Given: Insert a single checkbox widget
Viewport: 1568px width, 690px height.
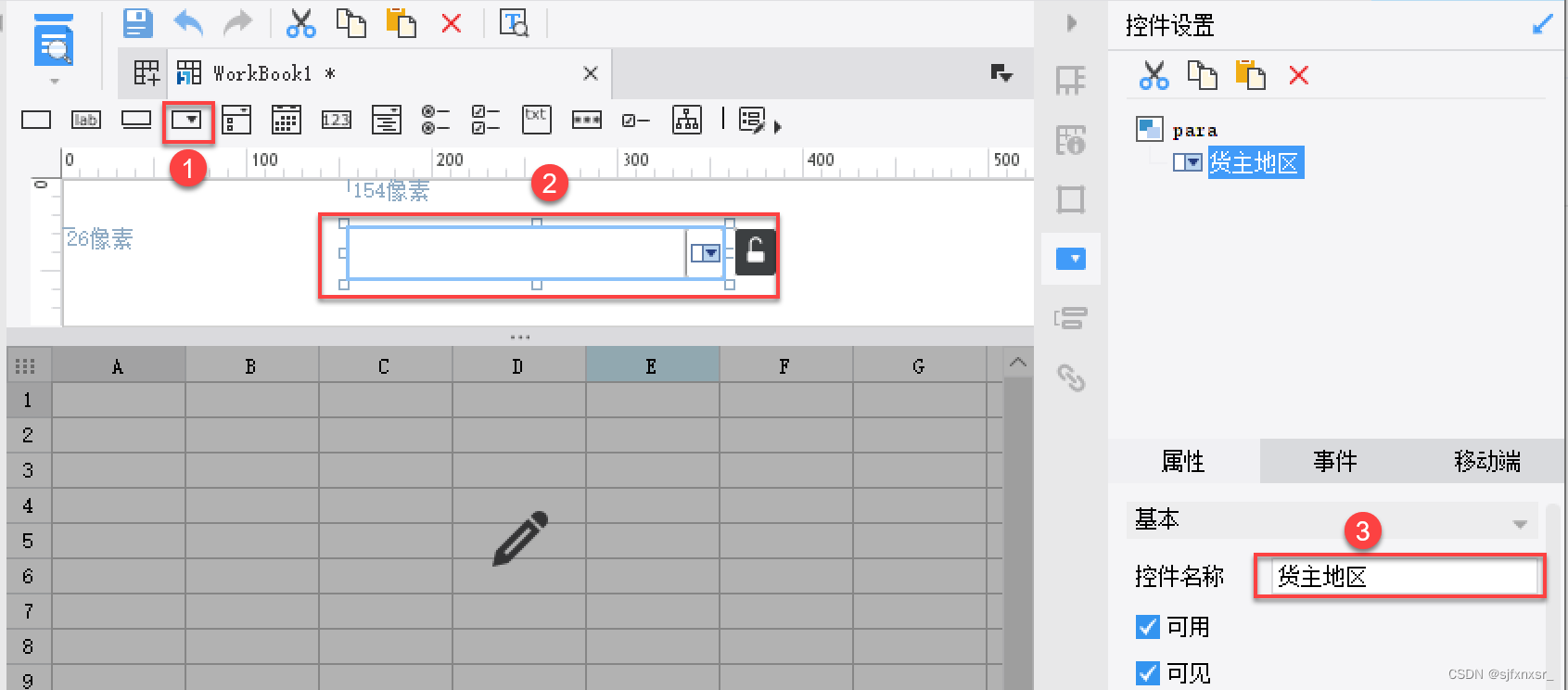Looking at the screenshot, I should point(636,120).
